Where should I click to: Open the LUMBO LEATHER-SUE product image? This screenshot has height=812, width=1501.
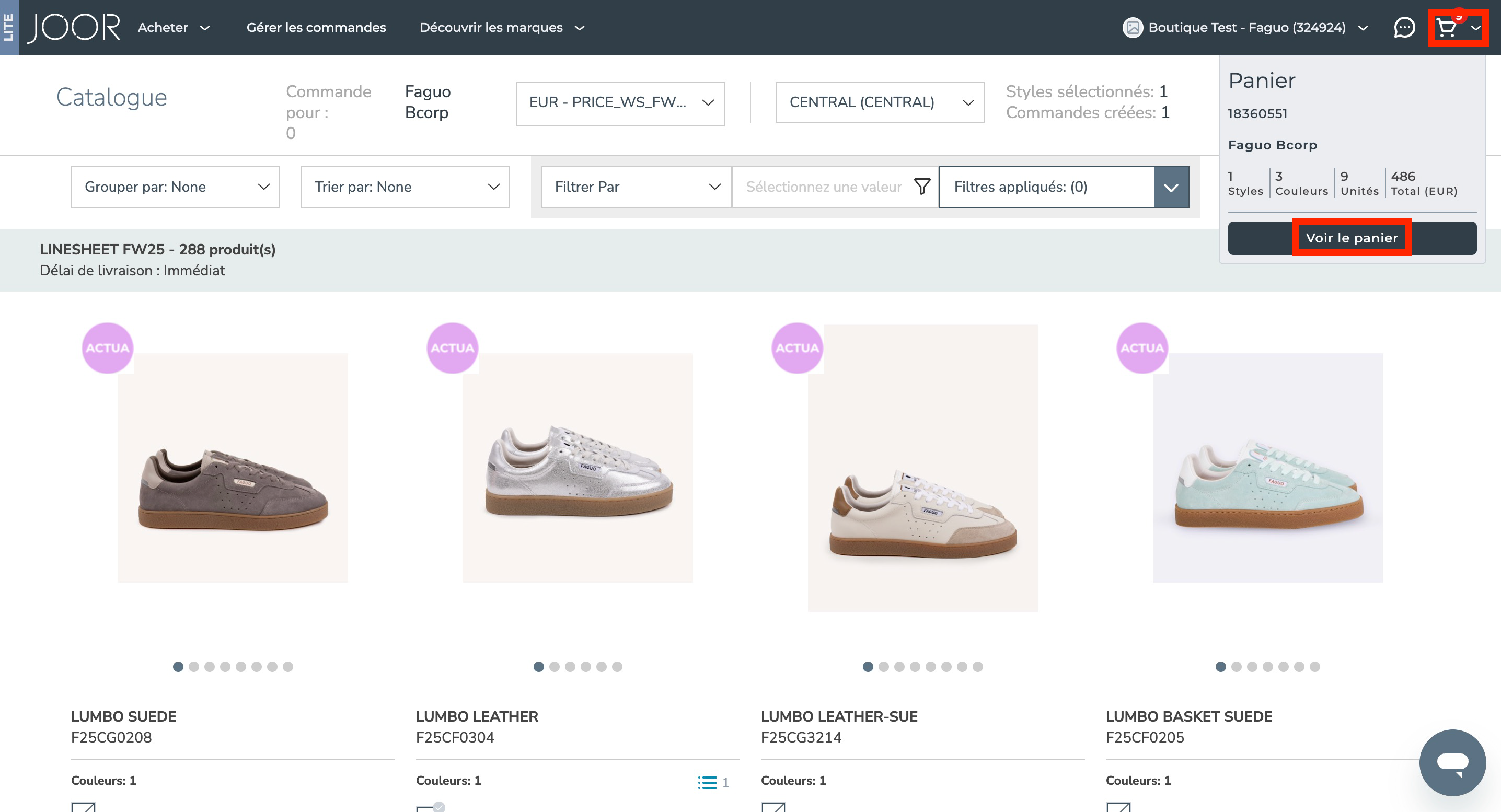922,468
